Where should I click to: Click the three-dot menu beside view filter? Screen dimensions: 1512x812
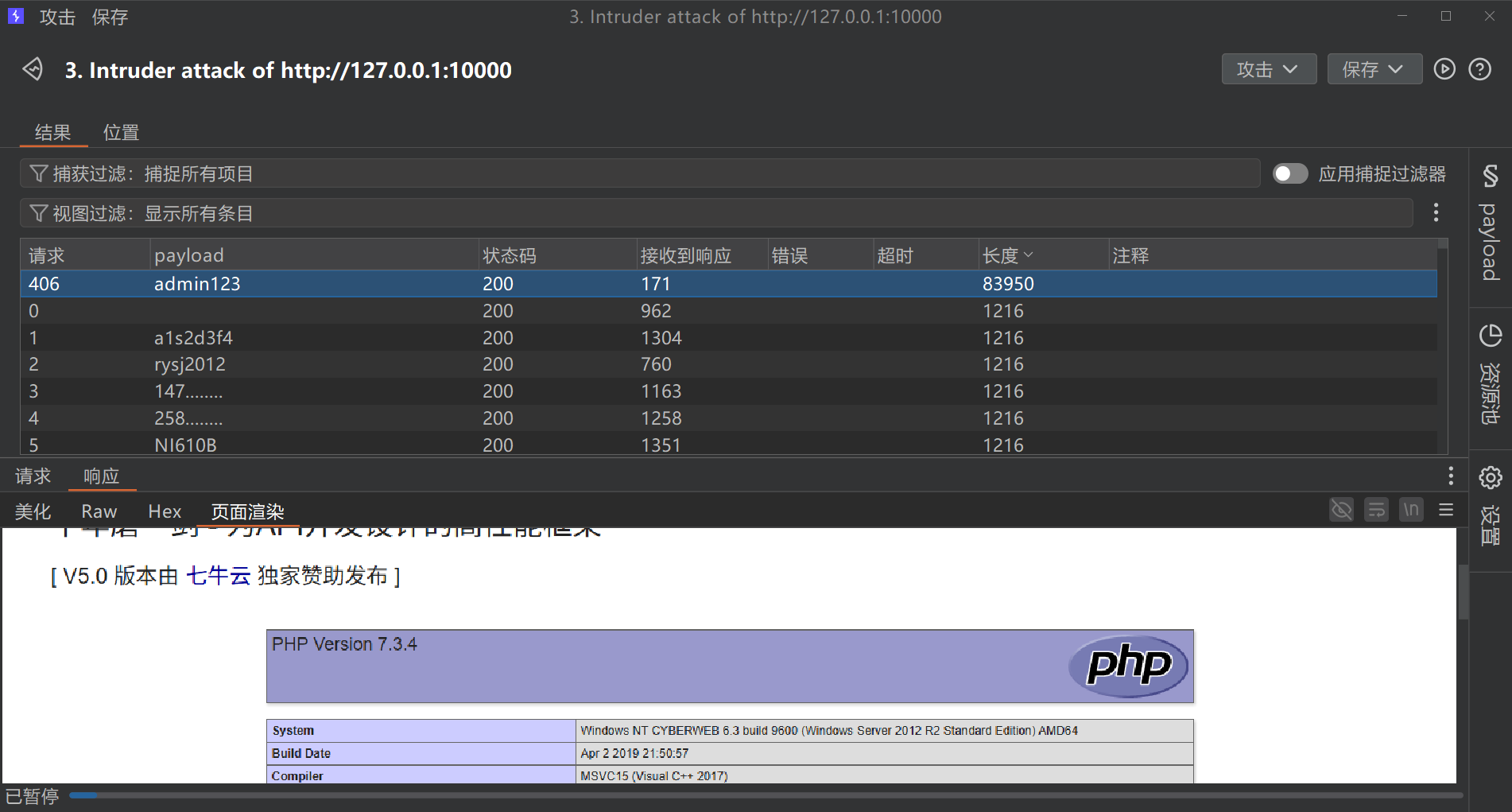[x=1436, y=212]
